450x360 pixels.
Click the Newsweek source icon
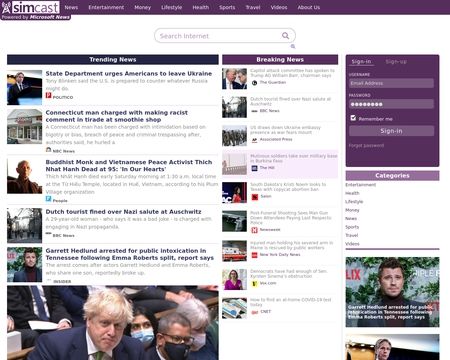254,230
